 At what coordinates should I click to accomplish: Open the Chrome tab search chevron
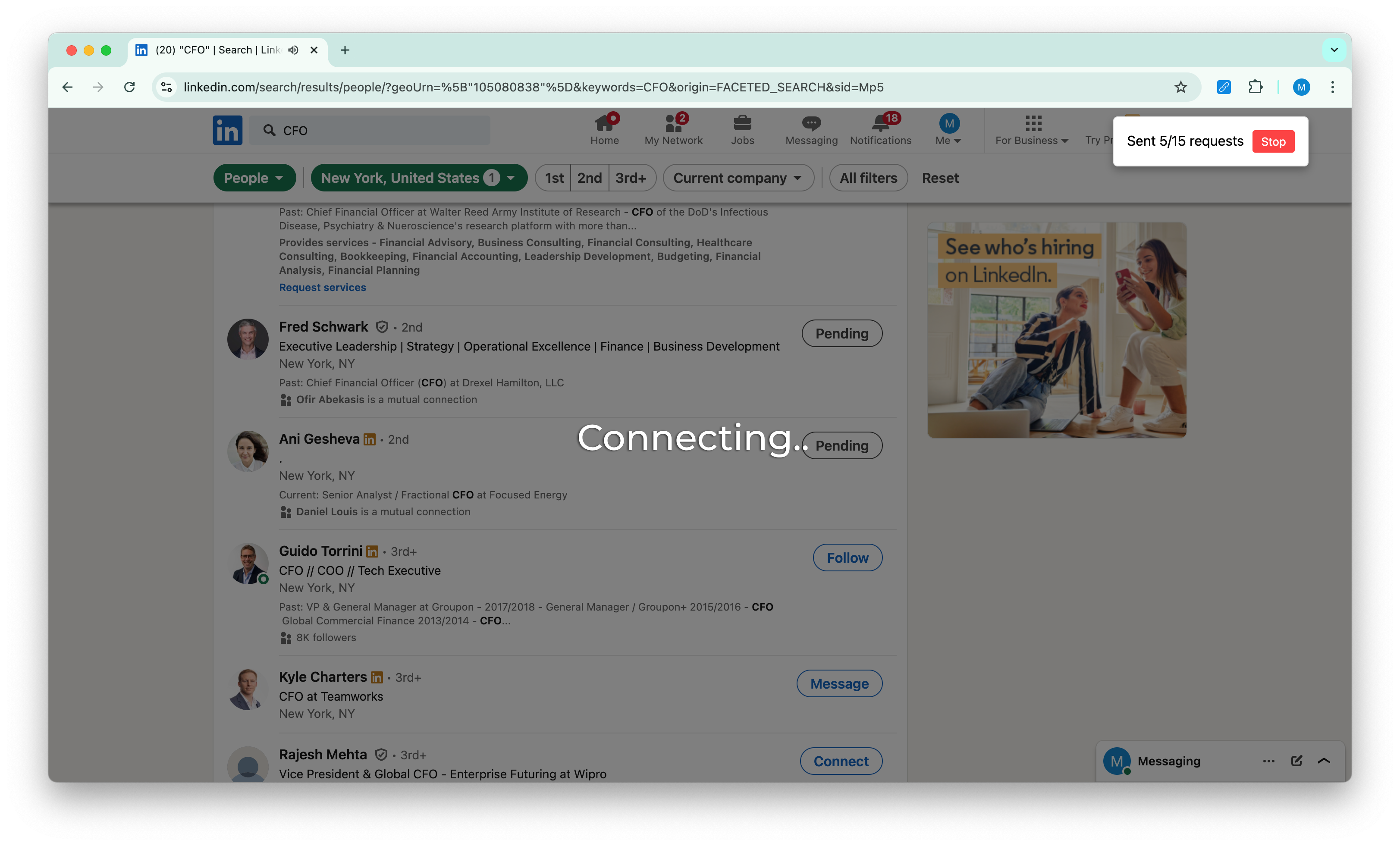coord(1334,50)
